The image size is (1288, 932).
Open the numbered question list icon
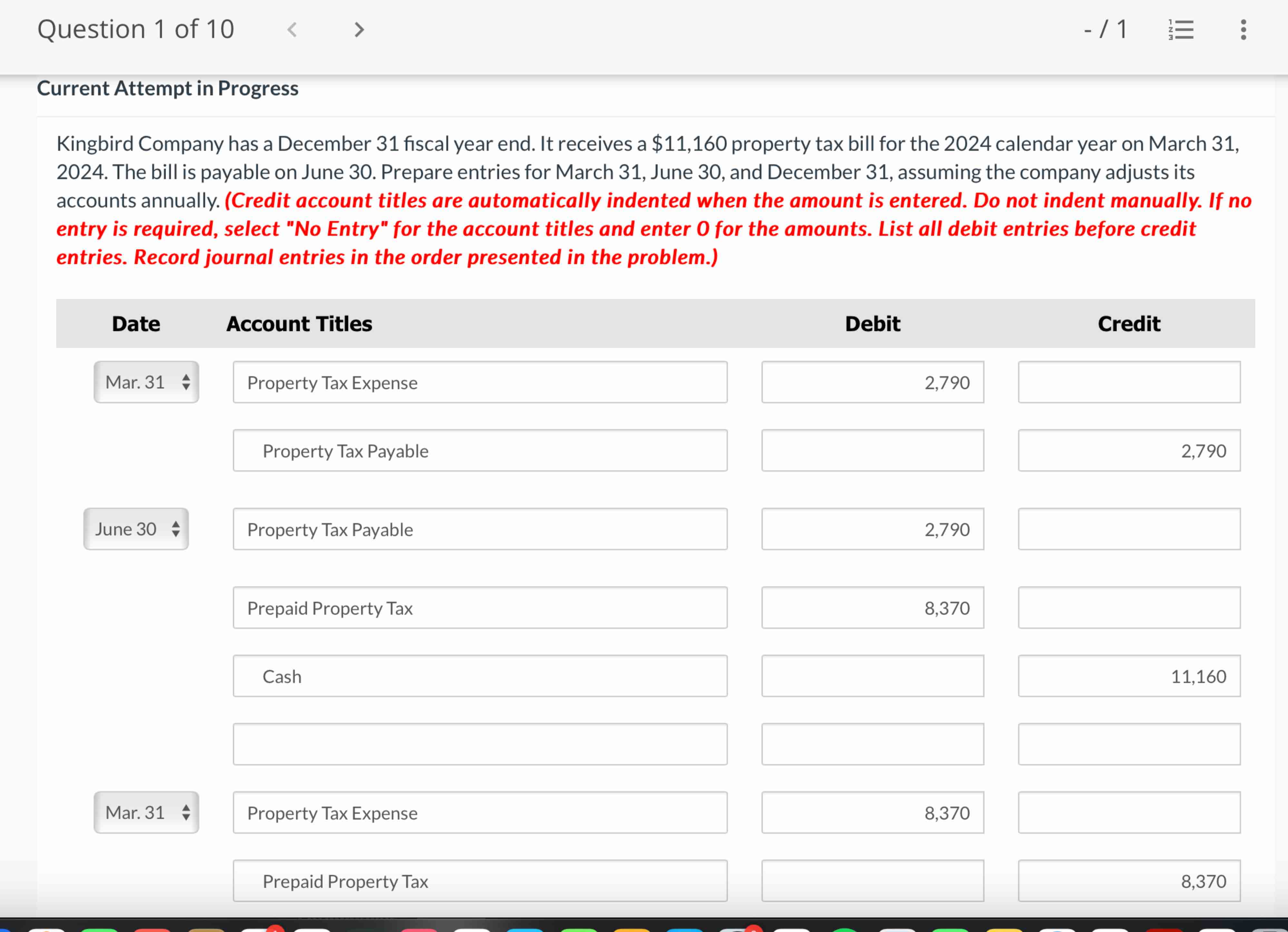click(1181, 29)
